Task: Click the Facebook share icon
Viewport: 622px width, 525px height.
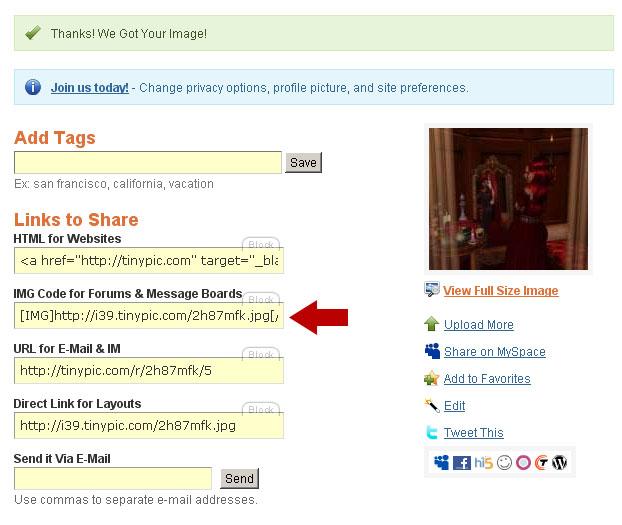Action: (462, 463)
